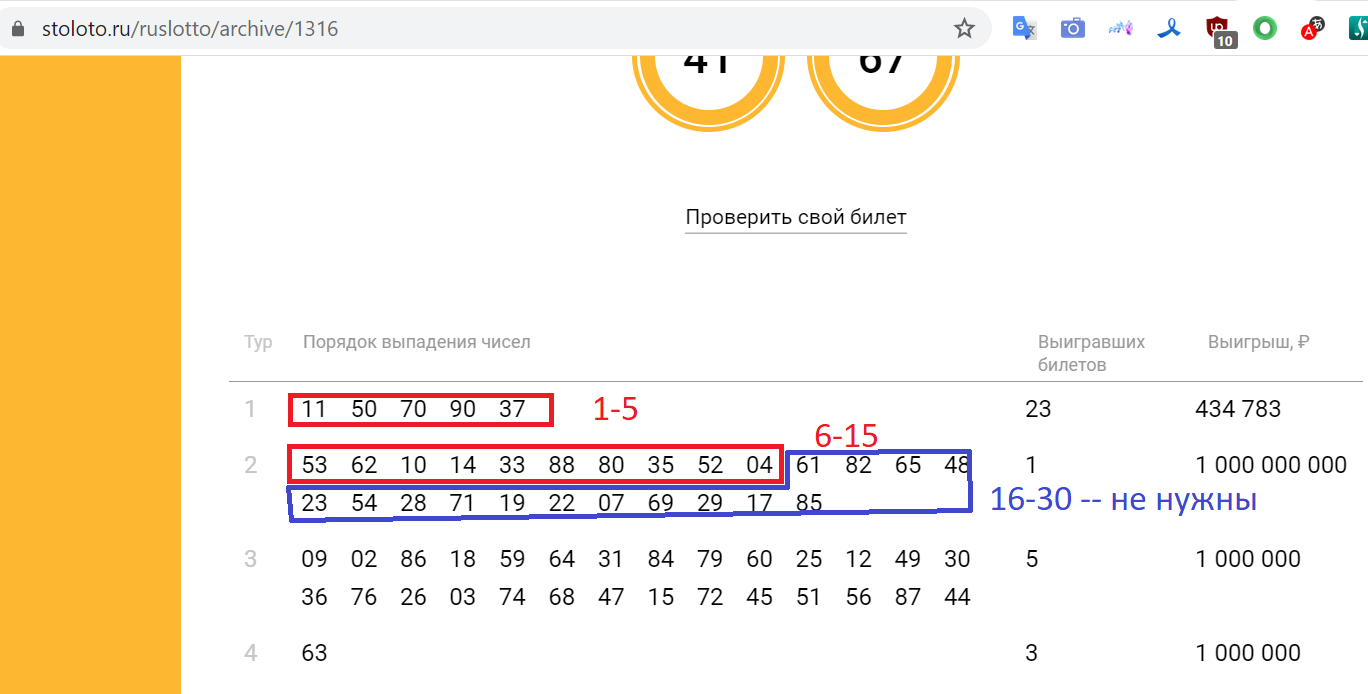
Task: Click the 'Проверить свой билет' link
Action: (795, 217)
